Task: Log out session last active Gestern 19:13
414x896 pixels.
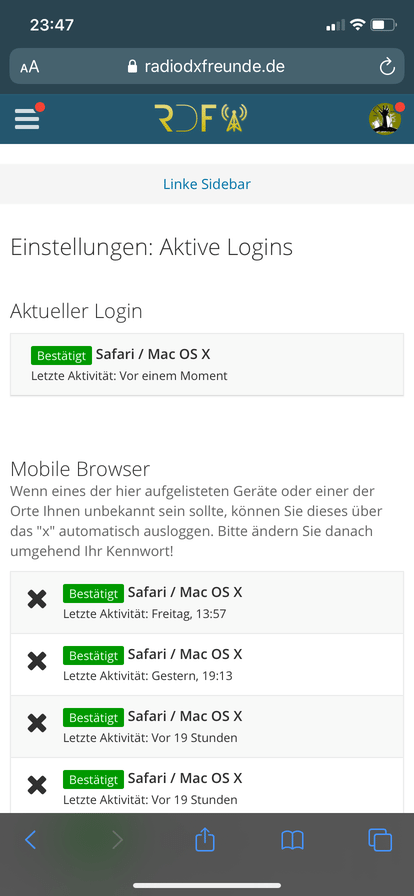Action: tap(37, 661)
